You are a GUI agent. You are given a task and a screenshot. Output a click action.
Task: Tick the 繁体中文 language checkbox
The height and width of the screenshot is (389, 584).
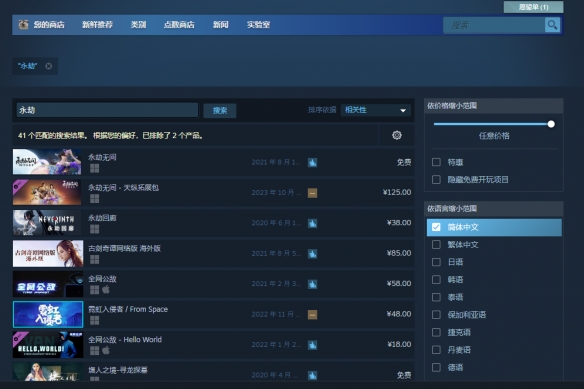click(x=436, y=244)
